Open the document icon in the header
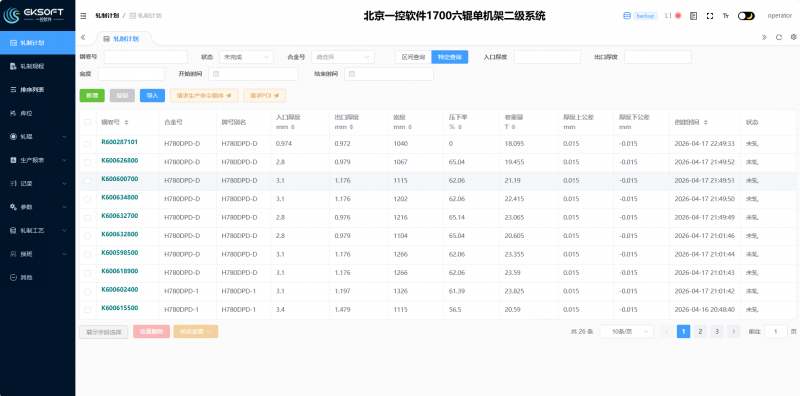The image size is (800, 396). pyautogui.click(x=693, y=16)
